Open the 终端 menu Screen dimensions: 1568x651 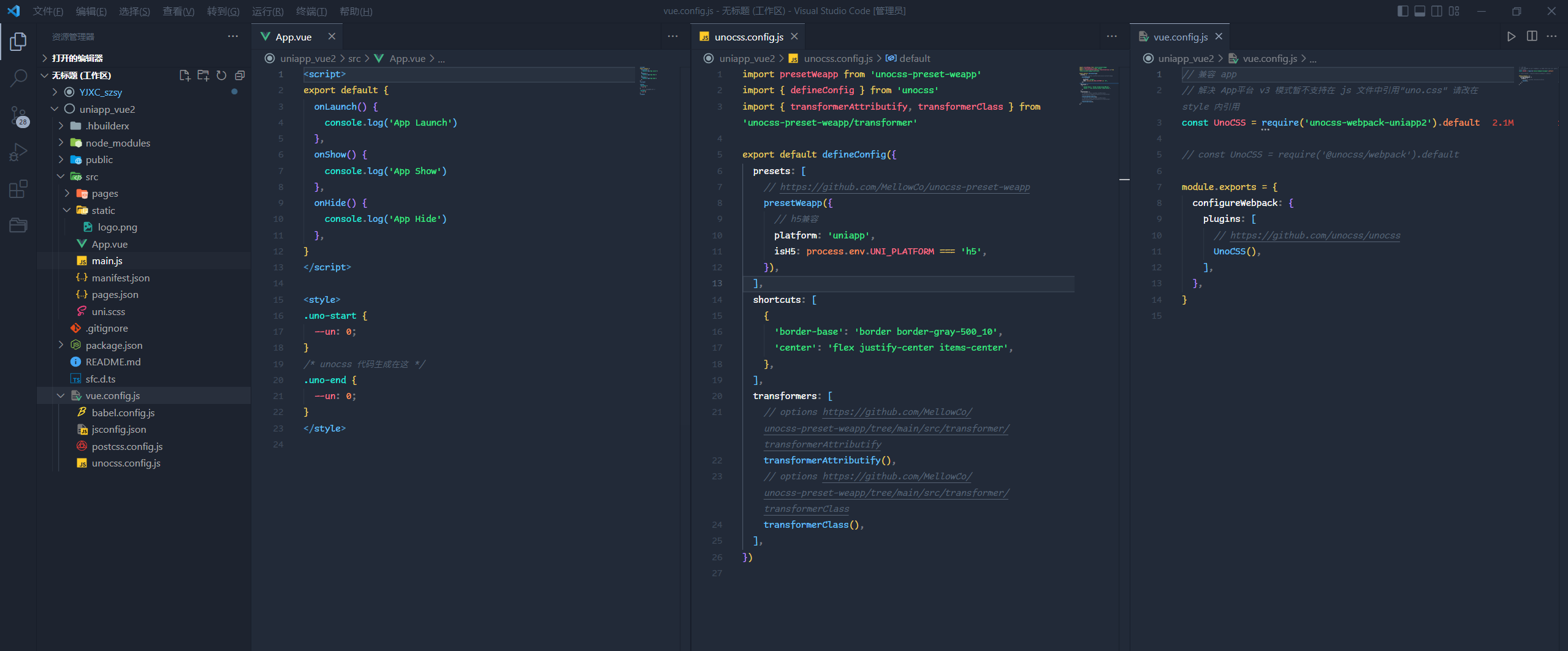coord(312,11)
